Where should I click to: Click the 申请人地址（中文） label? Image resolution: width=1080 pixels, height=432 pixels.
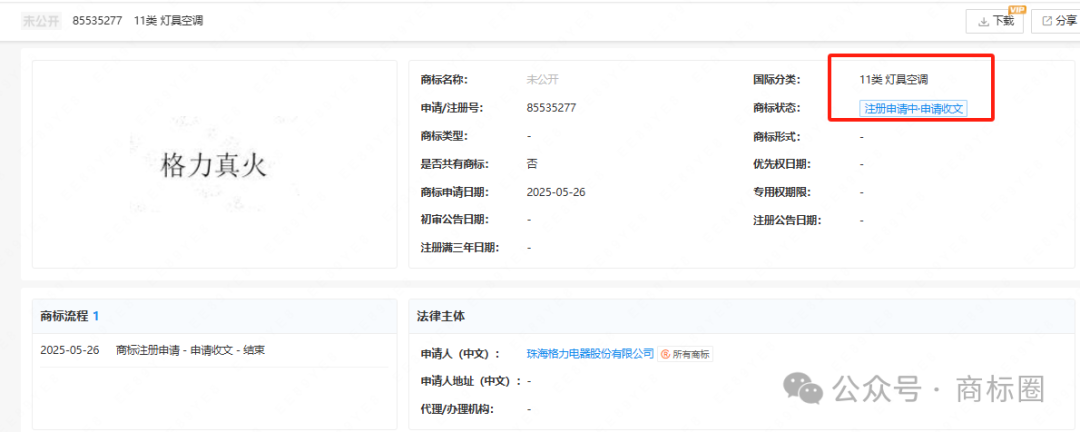470,381
